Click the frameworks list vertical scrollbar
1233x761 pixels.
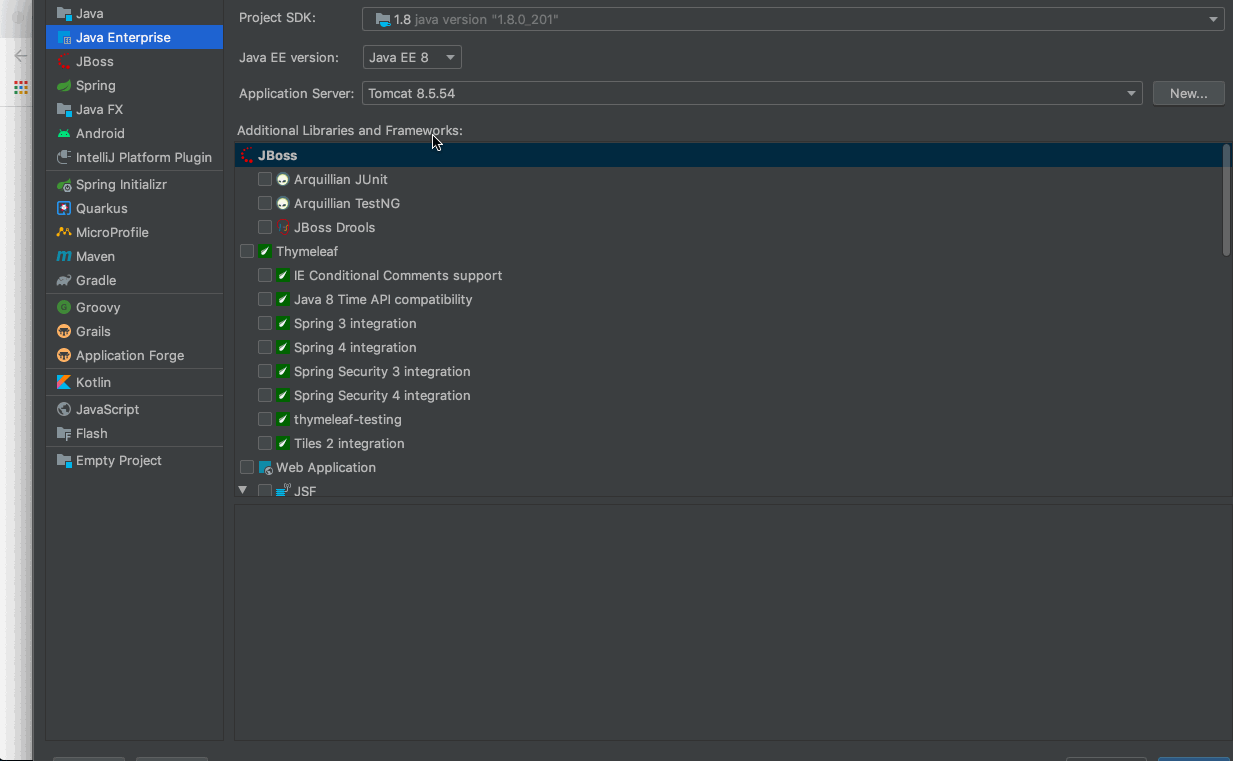1227,200
